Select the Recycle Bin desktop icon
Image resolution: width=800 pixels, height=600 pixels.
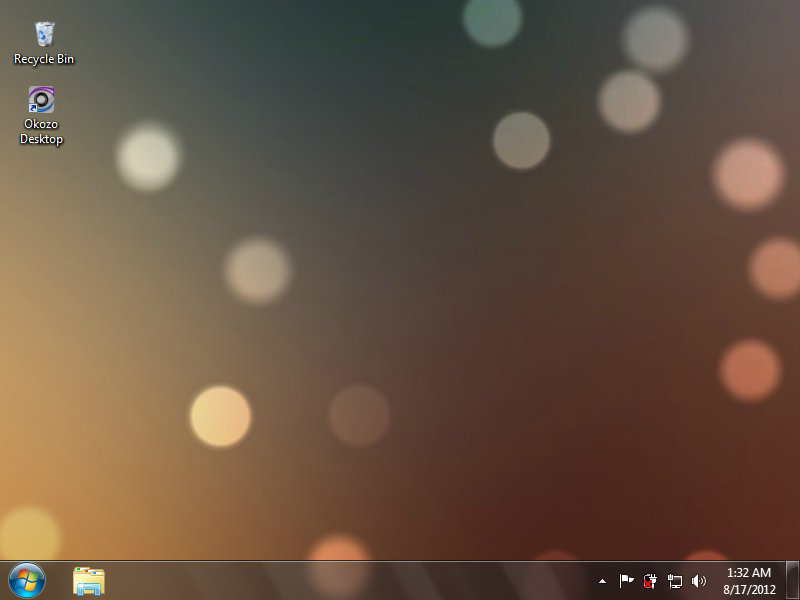[44, 34]
